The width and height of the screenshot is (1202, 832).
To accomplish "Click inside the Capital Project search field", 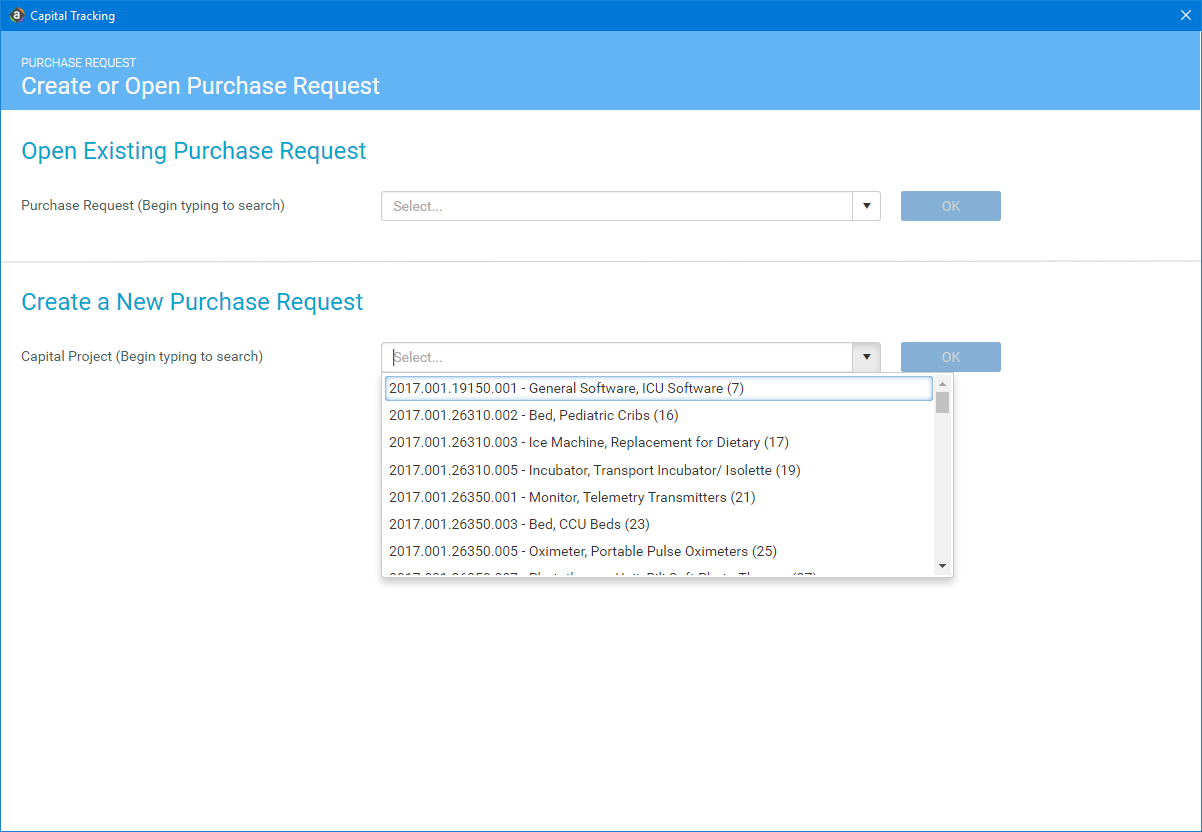I will (615, 357).
